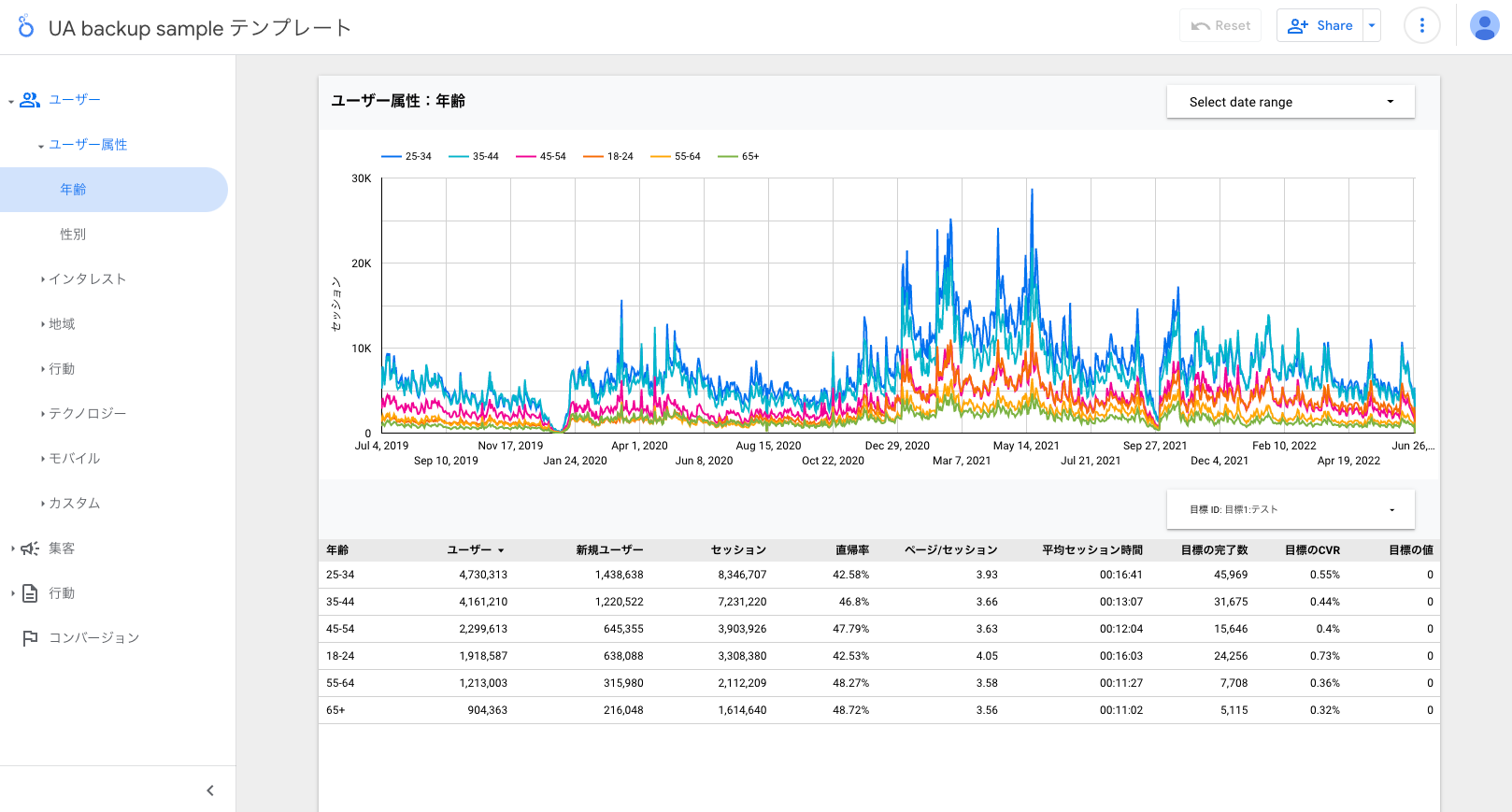The width and height of the screenshot is (1512, 812).
Task: Click the Share person-plus icon
Action: [x=1298, y=26]
